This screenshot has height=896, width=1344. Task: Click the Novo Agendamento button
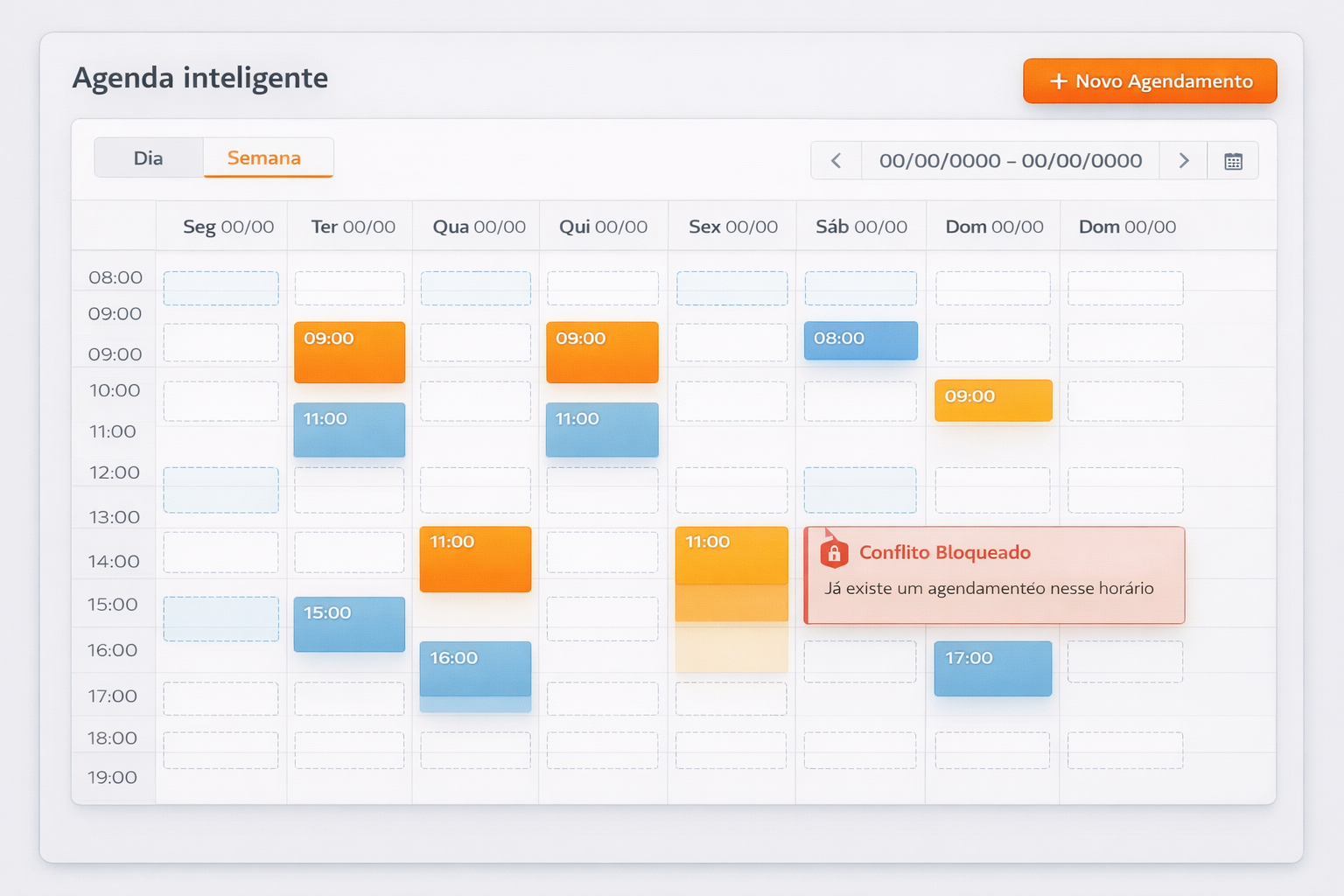1149,80
